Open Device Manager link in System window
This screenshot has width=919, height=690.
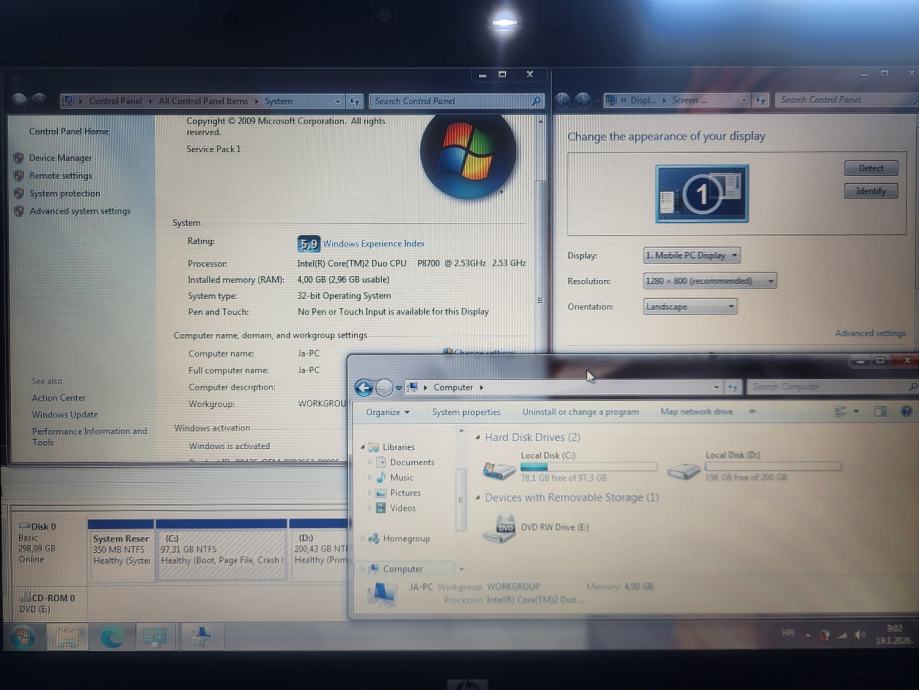point(60,158)
